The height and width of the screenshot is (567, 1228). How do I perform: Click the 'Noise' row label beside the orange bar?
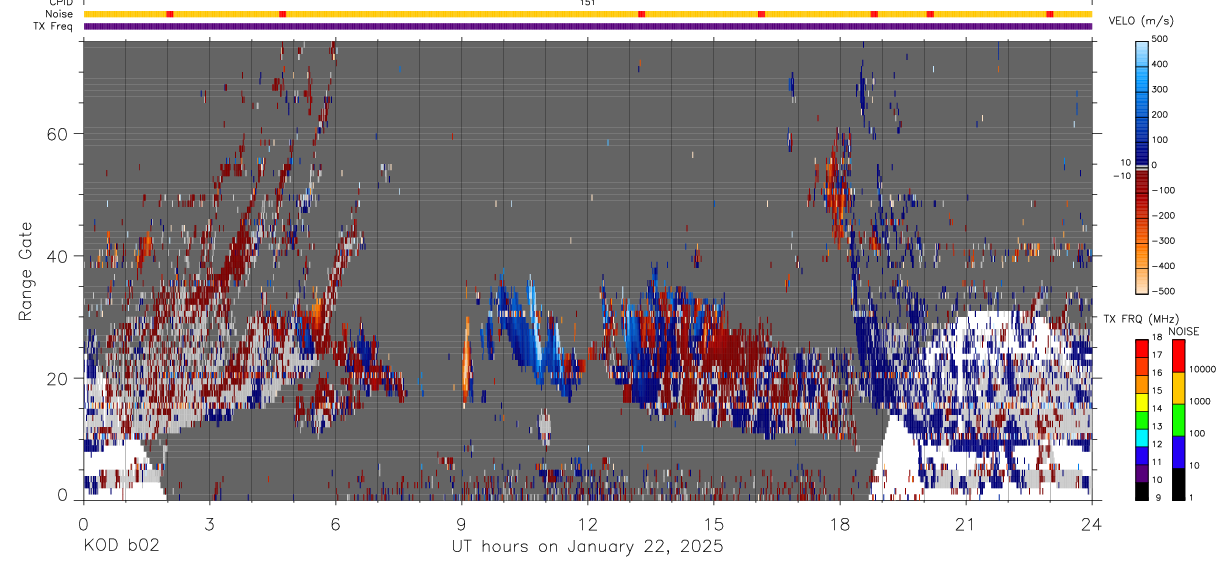(60, 14)
